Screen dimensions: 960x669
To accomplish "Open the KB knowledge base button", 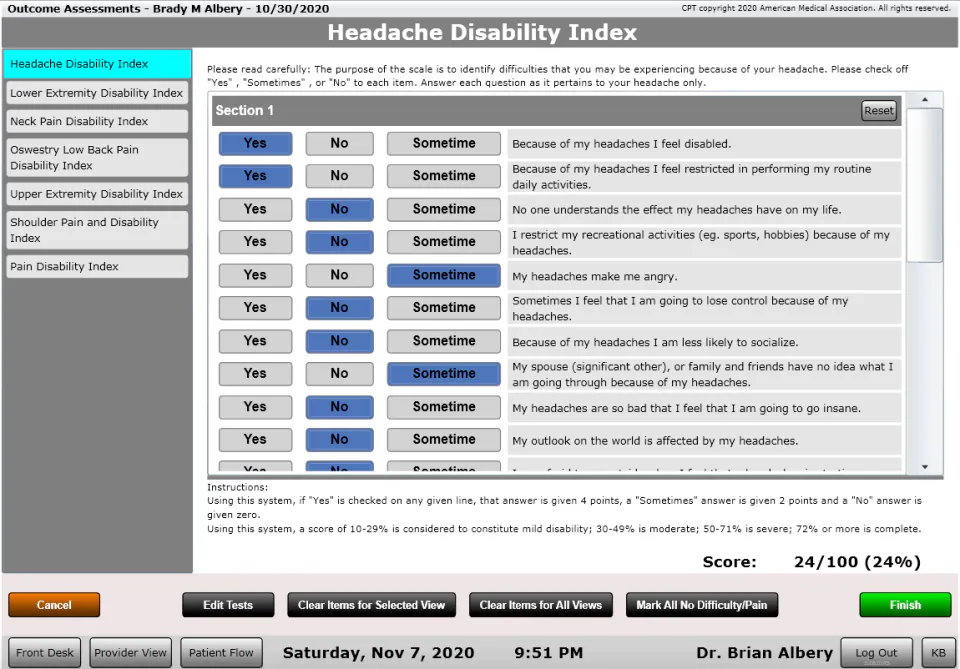I will [x=938, y=652].
